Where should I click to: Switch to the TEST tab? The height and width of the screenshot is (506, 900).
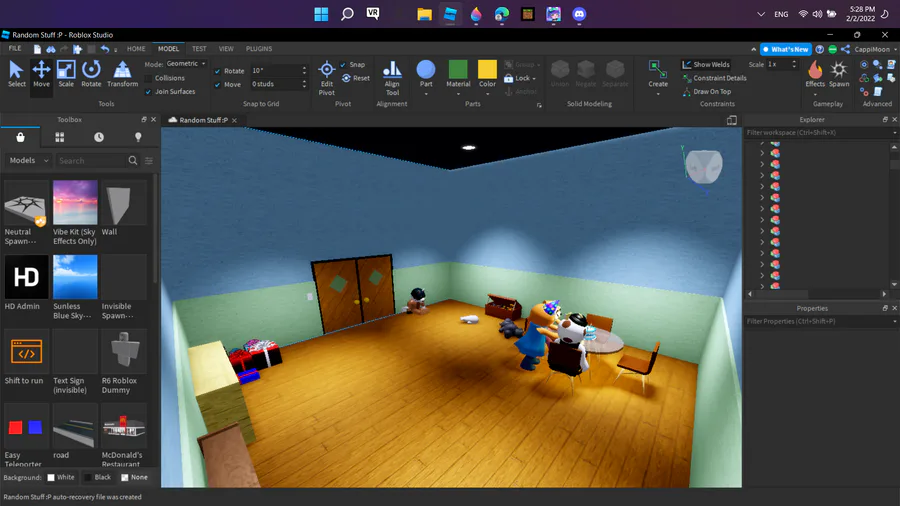[x=199, y=49]
